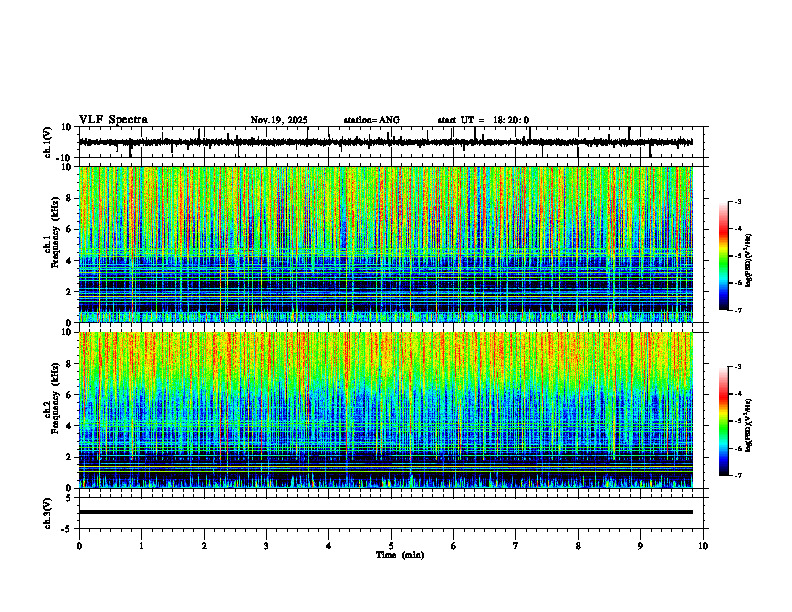Image resolution: width=792 pixels, height=612 pixels.
Task: Select the "Time (min)" axis label
Action: 400,555
